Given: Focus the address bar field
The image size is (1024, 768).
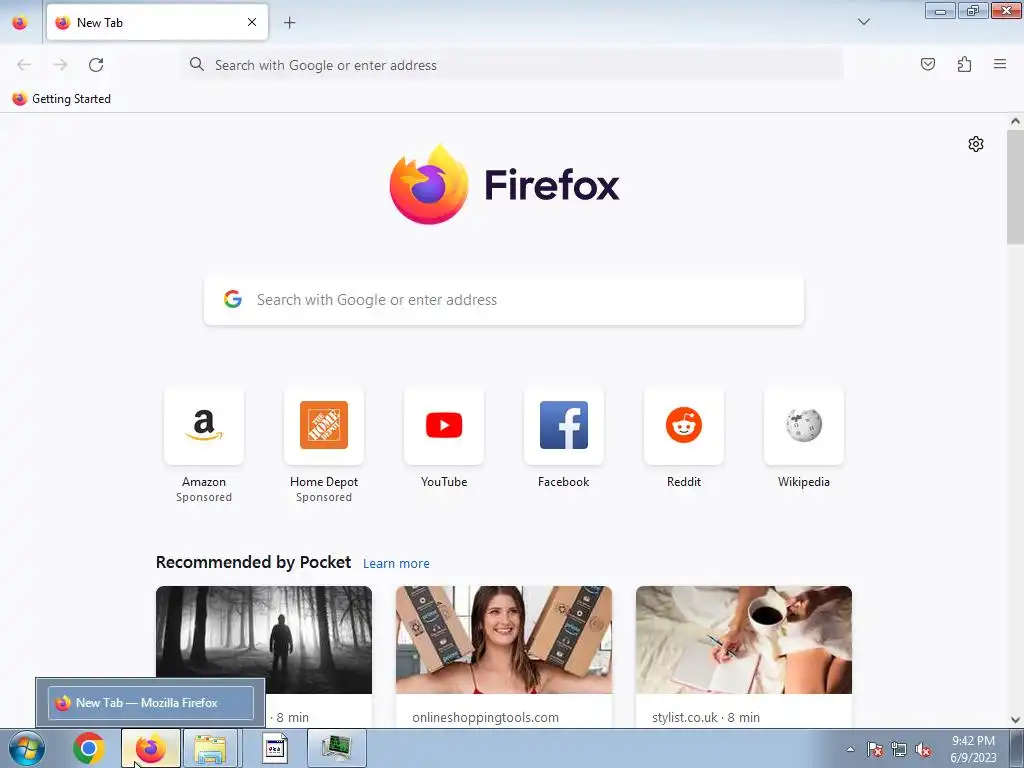Looking at the screenshot, I should pos(513,65).
